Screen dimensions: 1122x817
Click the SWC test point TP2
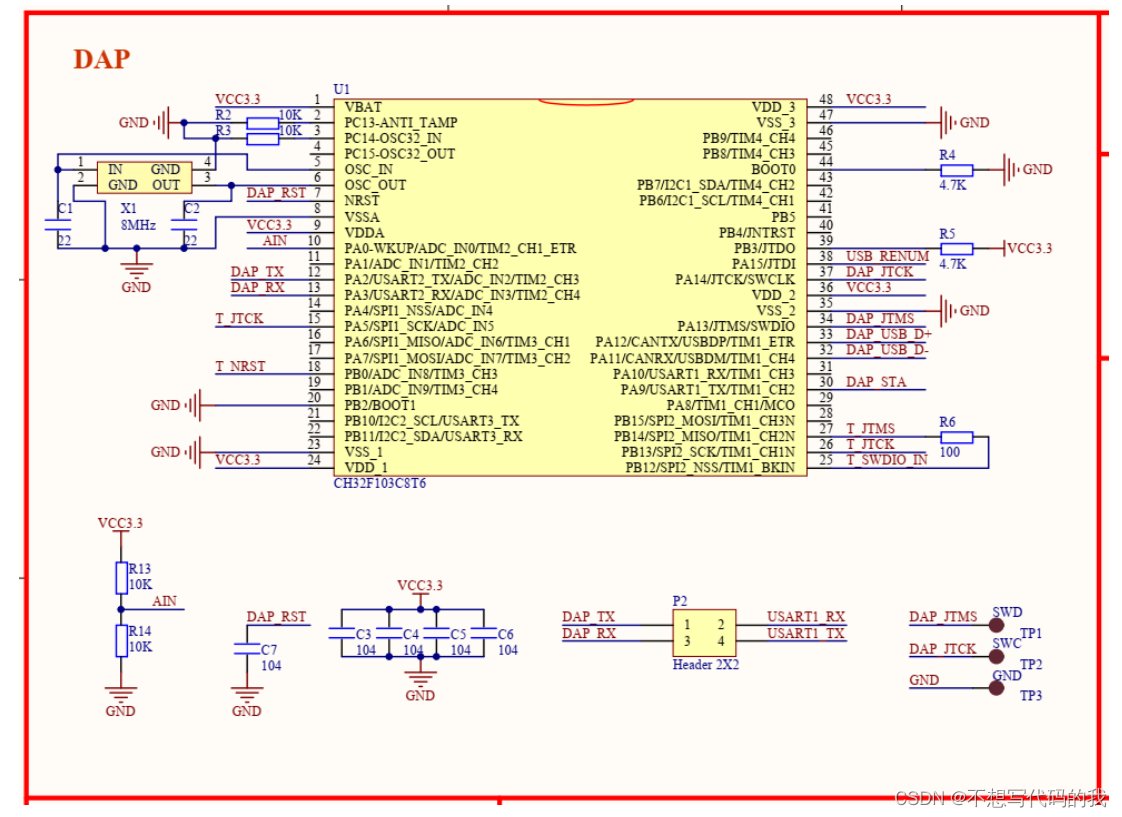(996, 656)
